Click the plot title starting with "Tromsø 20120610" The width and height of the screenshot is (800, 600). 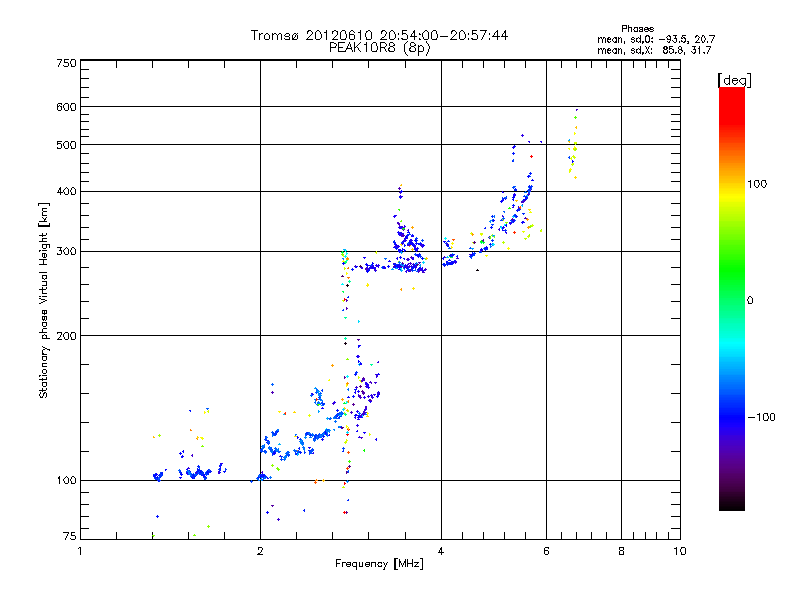[379, 35]
